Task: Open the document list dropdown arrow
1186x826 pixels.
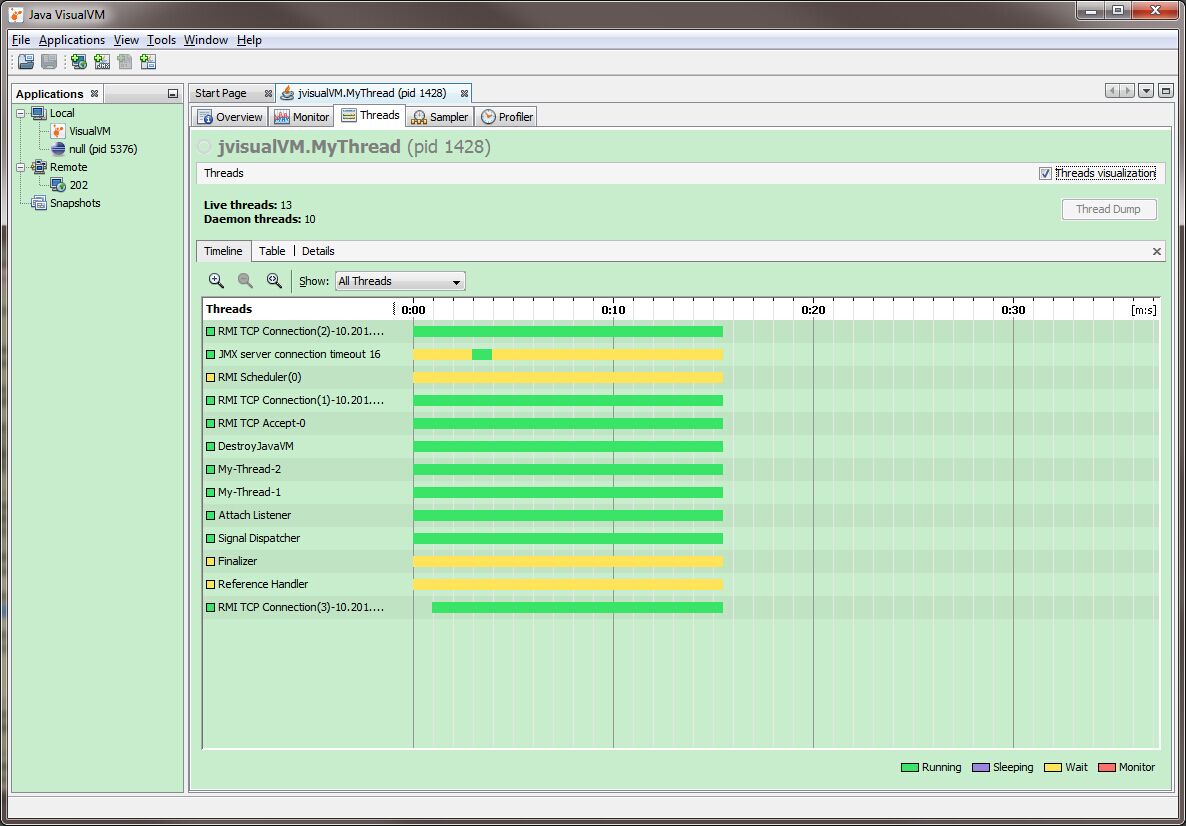Action: (x=1146, y=91)
